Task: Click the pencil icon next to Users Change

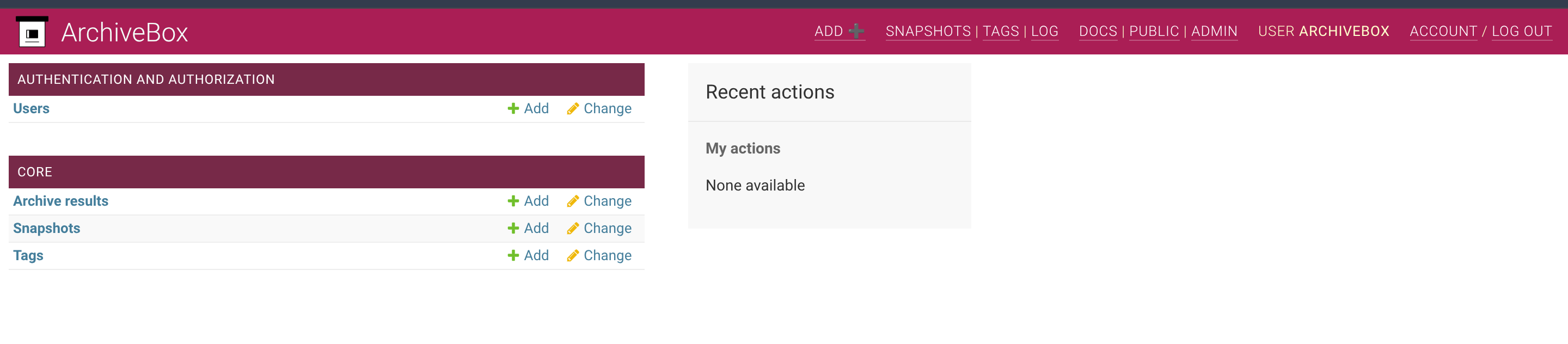Action: 573,108
